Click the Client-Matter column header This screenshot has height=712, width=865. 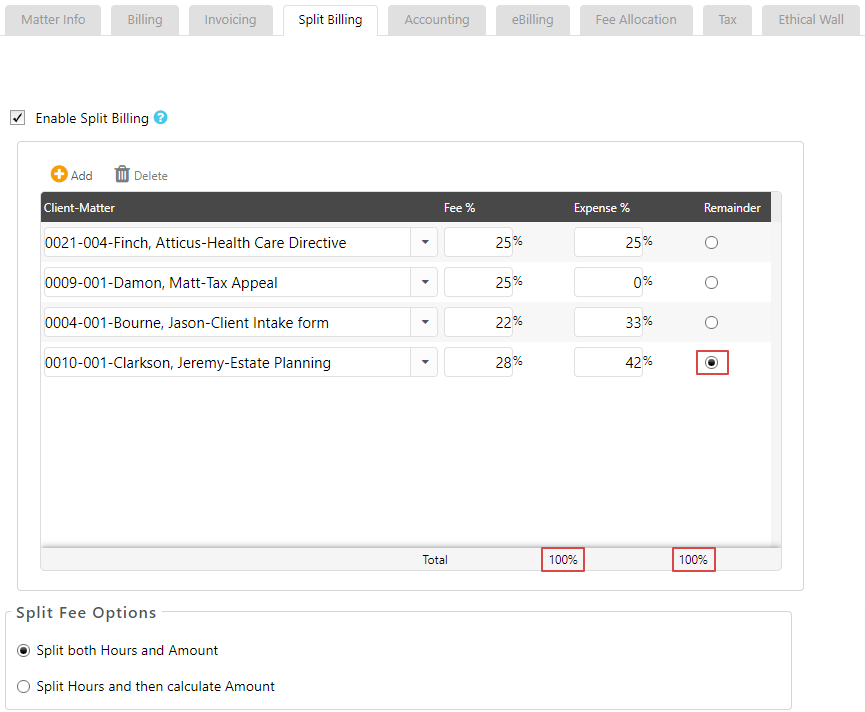[x=78, y=208]
